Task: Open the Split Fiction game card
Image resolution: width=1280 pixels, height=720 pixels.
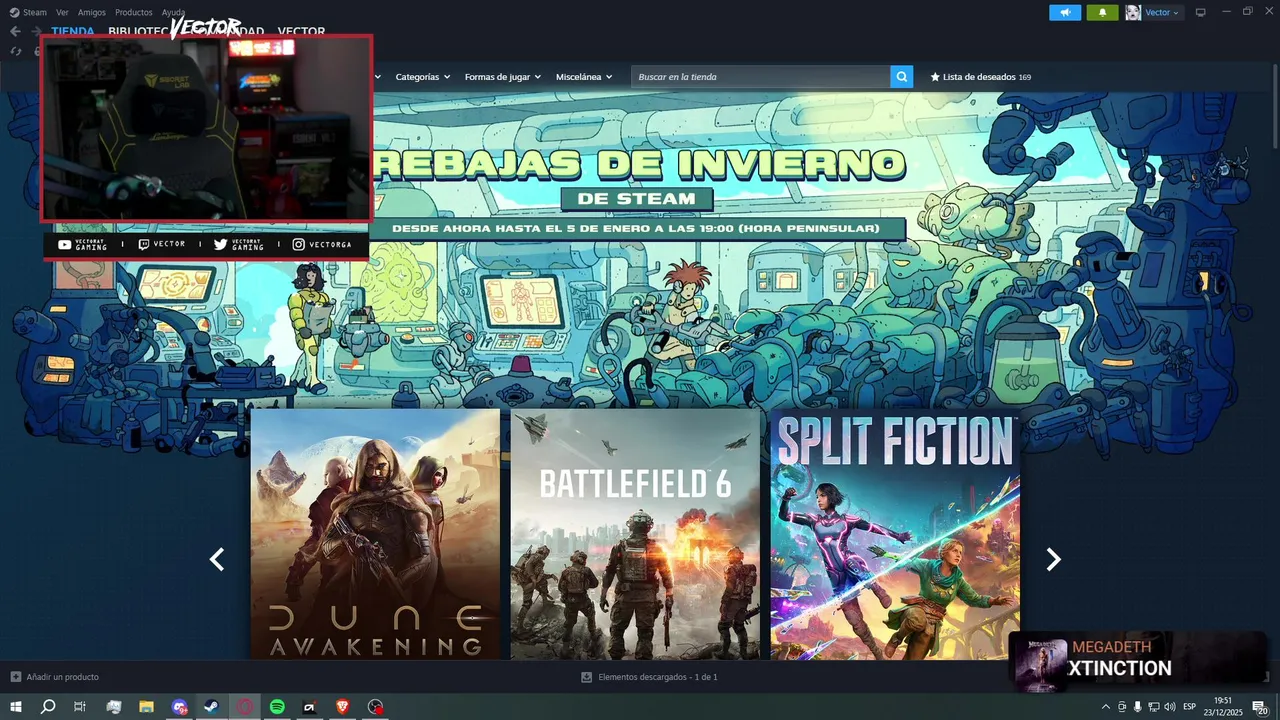Action: point(895,534)
